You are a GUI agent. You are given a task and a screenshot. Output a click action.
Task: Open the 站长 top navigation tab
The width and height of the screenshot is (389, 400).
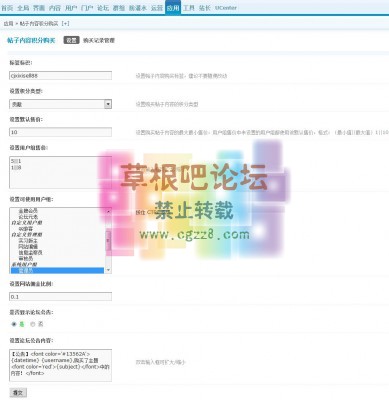tap(205, 8)
